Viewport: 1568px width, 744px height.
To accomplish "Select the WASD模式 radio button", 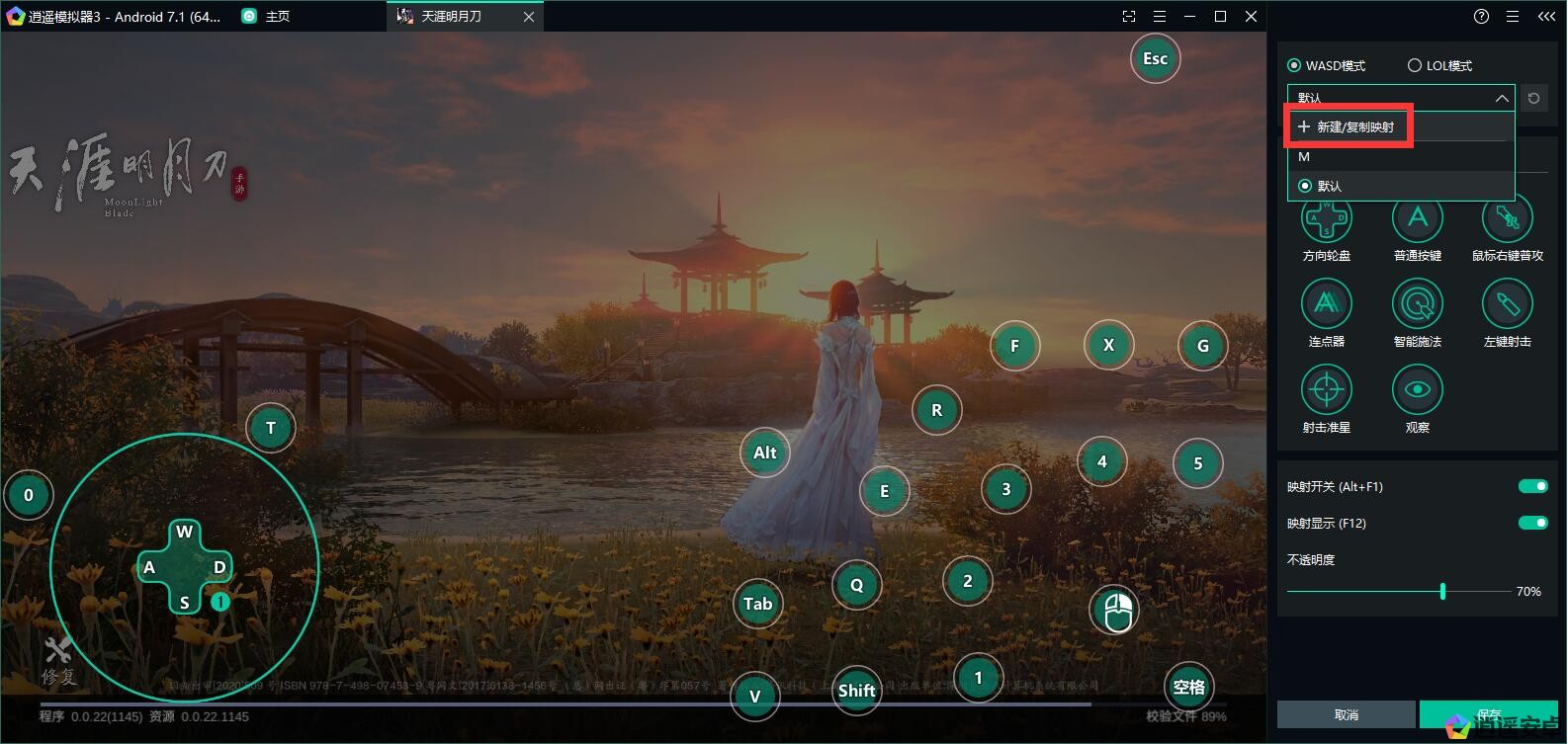I will [1294, 65].
